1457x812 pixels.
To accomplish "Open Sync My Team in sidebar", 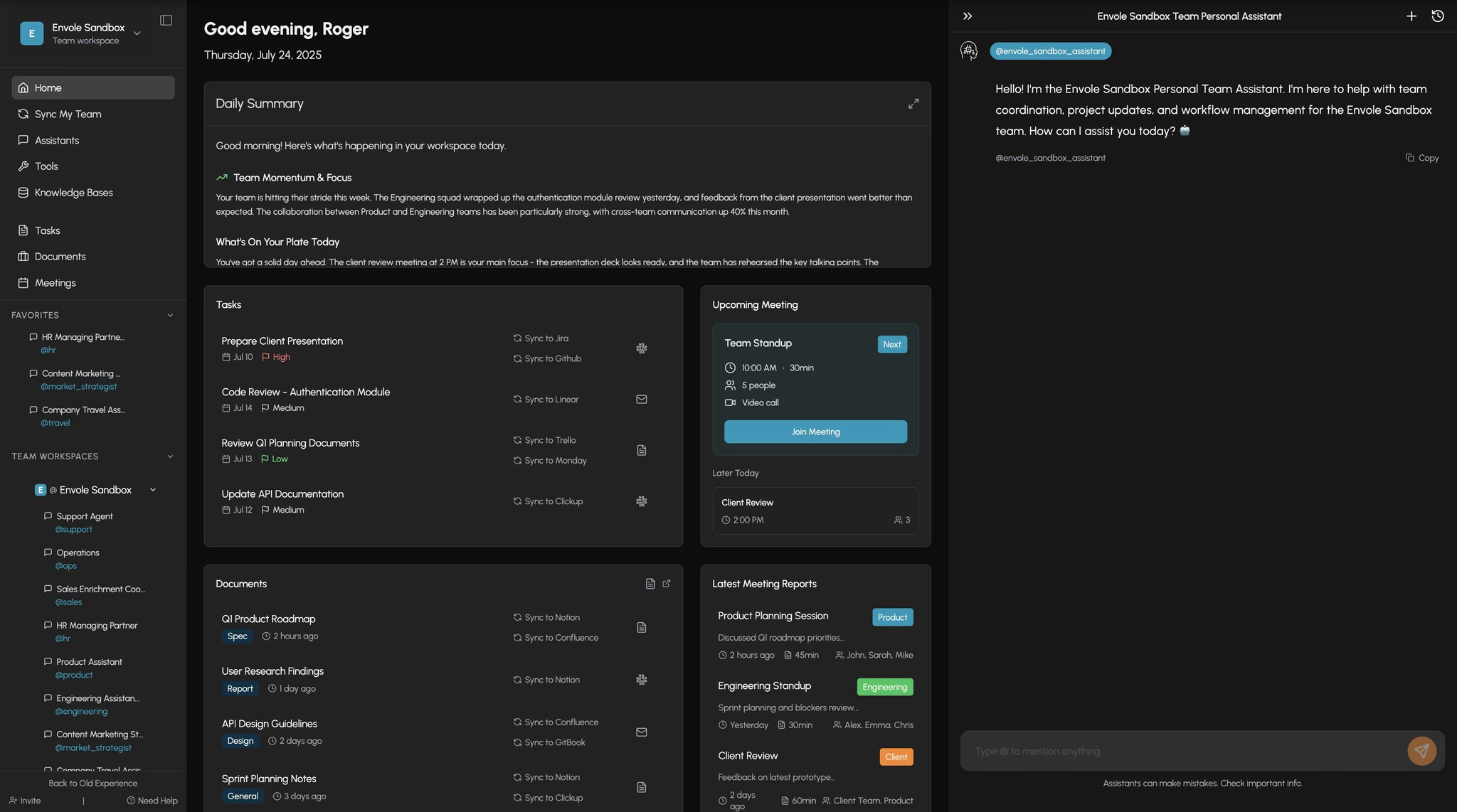I will (x=68, y=114).
